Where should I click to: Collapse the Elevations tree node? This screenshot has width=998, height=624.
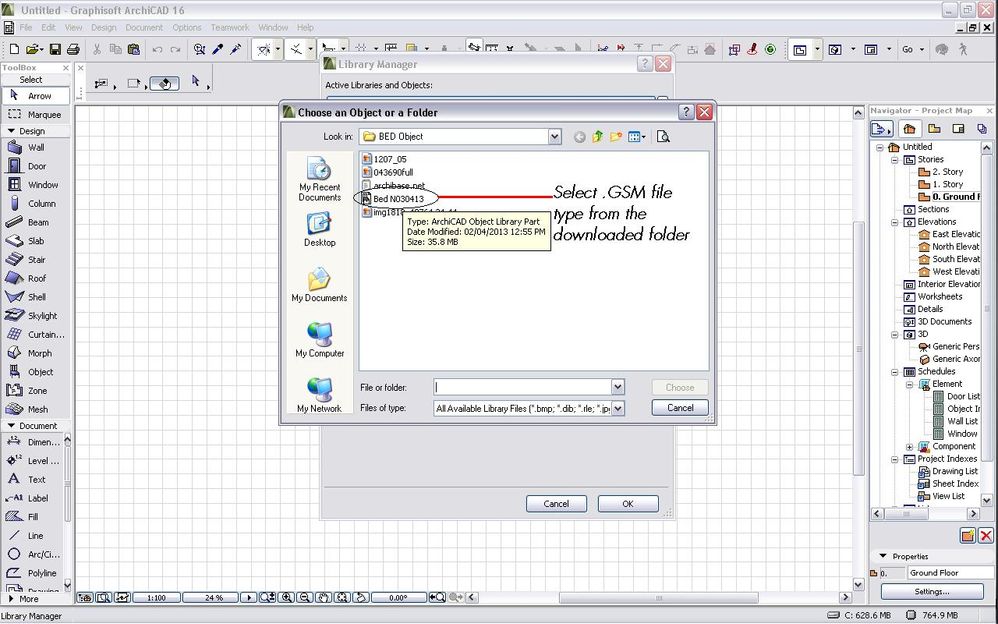(x=894, y=222)
